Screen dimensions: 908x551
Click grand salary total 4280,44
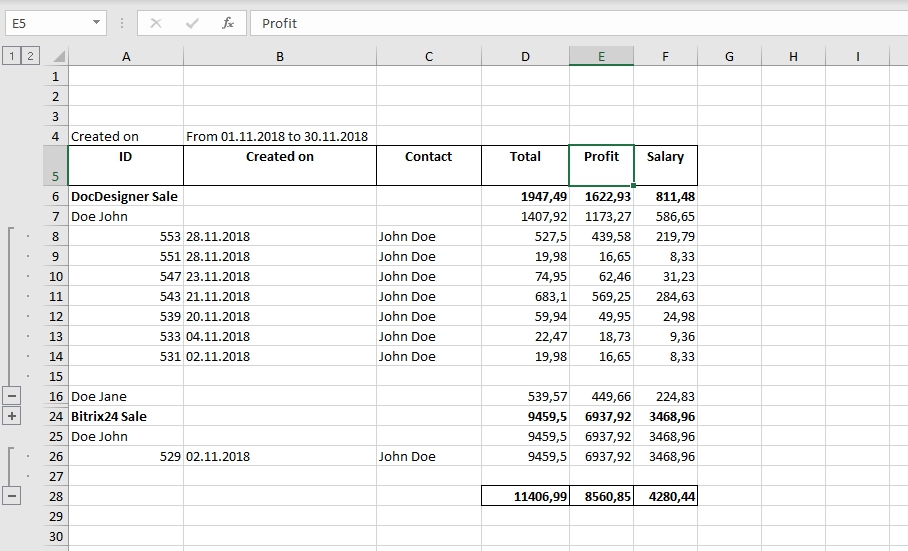[x=665, y=496]
